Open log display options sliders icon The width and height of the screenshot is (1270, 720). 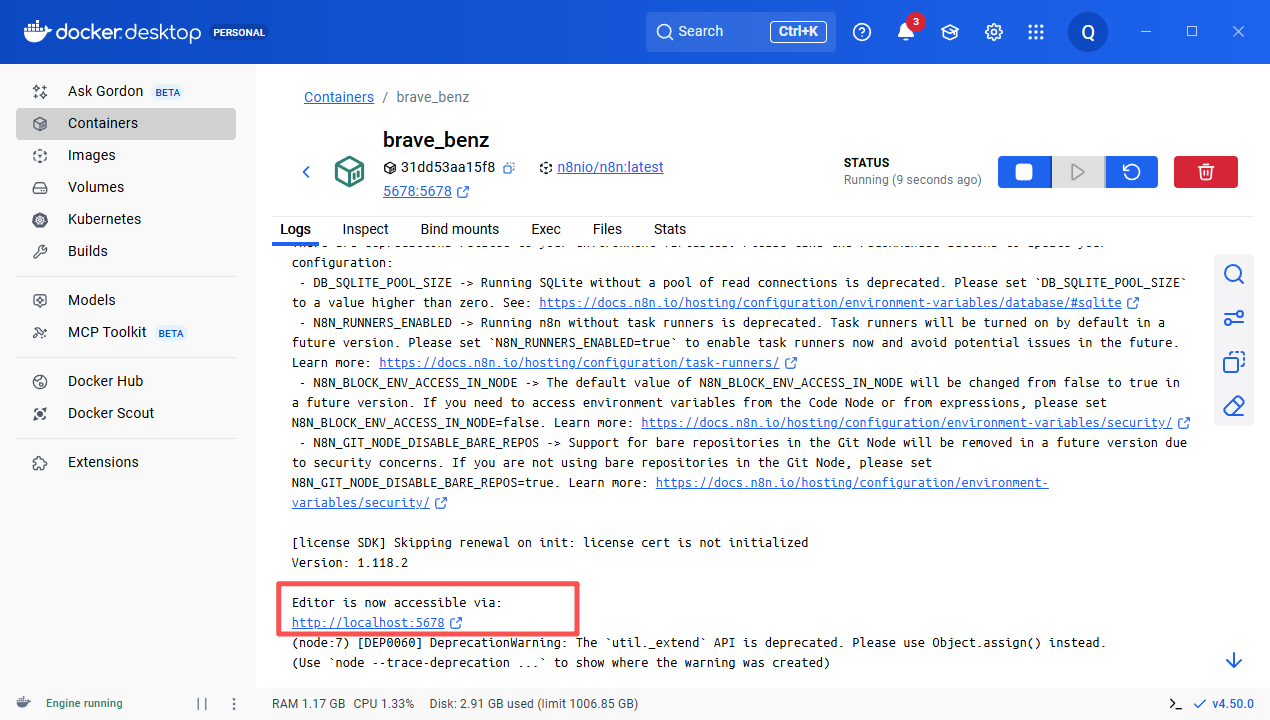click(x=1234, y=318)
